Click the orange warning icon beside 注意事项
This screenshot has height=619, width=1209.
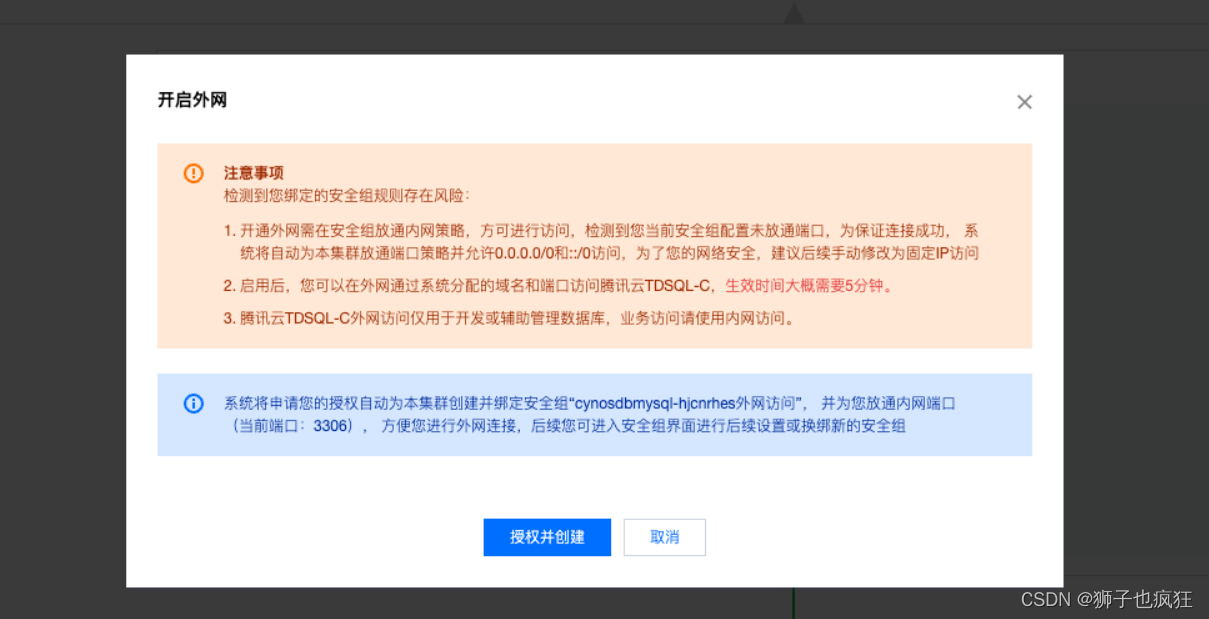(193, 173)
